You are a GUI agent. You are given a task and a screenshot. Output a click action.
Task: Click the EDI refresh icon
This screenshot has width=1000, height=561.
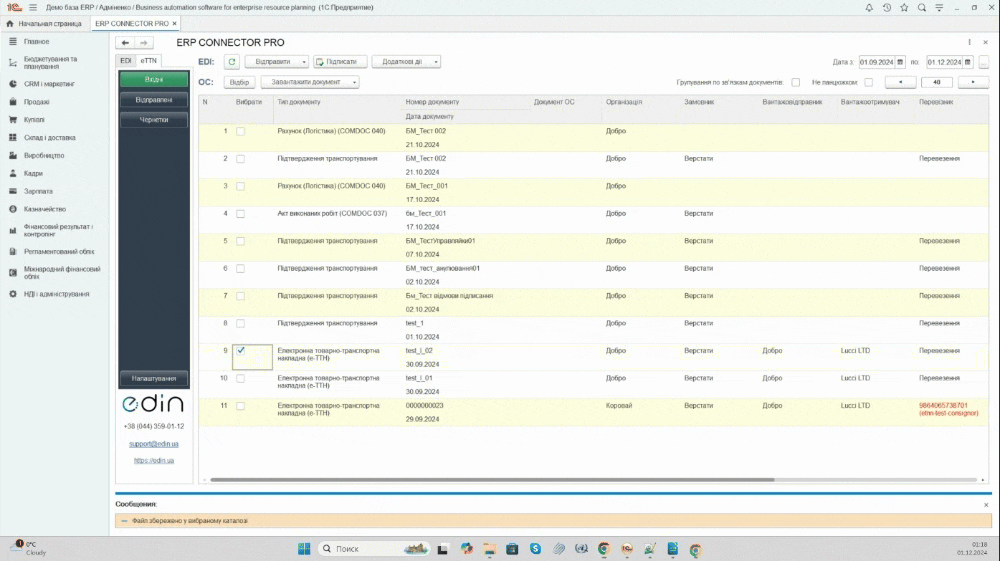(231, 62)
